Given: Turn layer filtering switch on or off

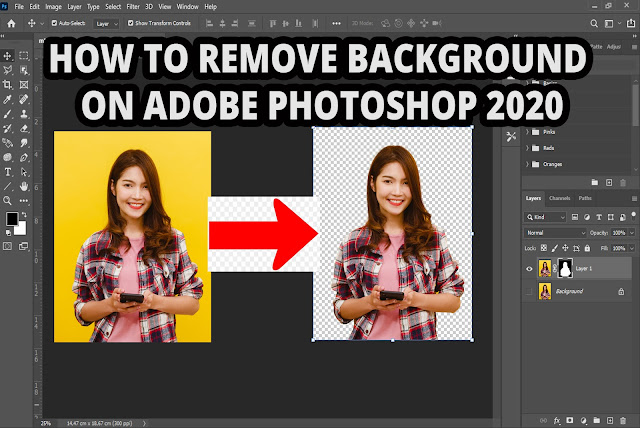Looking at the screenshot, I should pyautogui.click(x=633, y=216).
